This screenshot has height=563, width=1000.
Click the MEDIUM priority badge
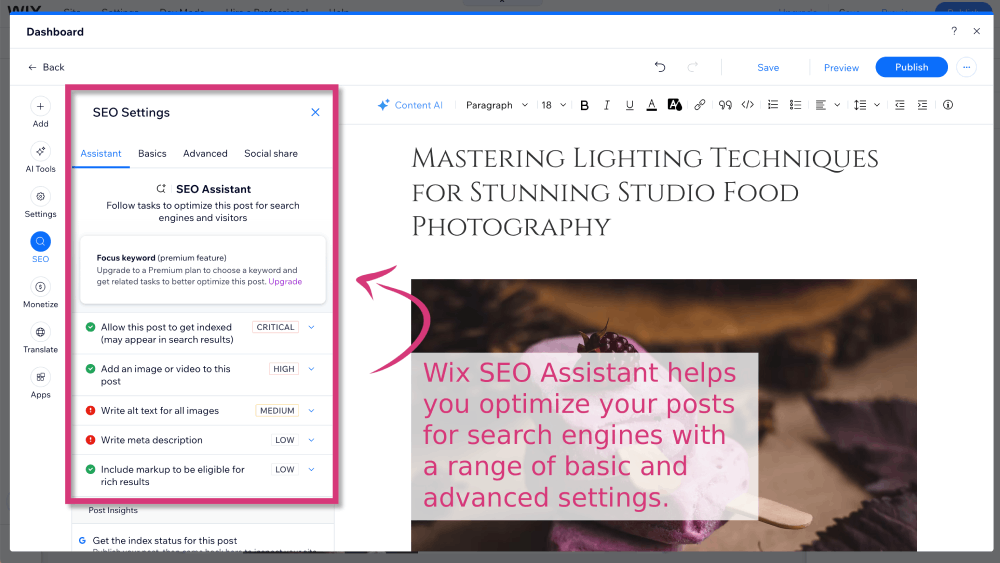[277, 411]
